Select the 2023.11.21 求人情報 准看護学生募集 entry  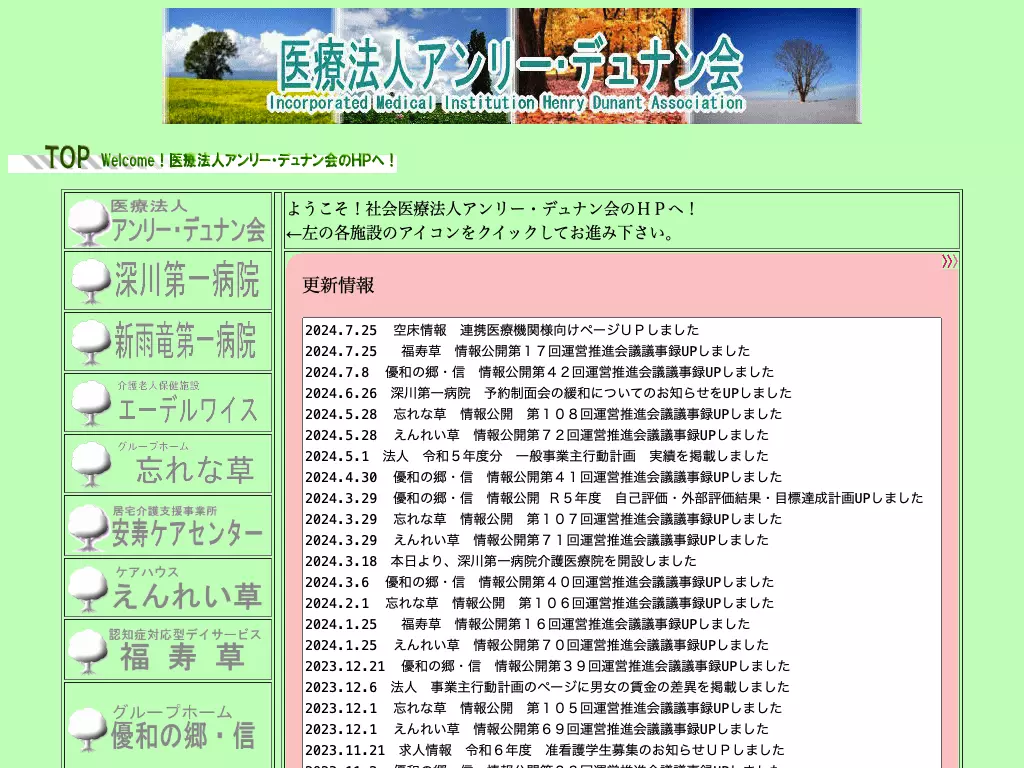click(545, 750)
